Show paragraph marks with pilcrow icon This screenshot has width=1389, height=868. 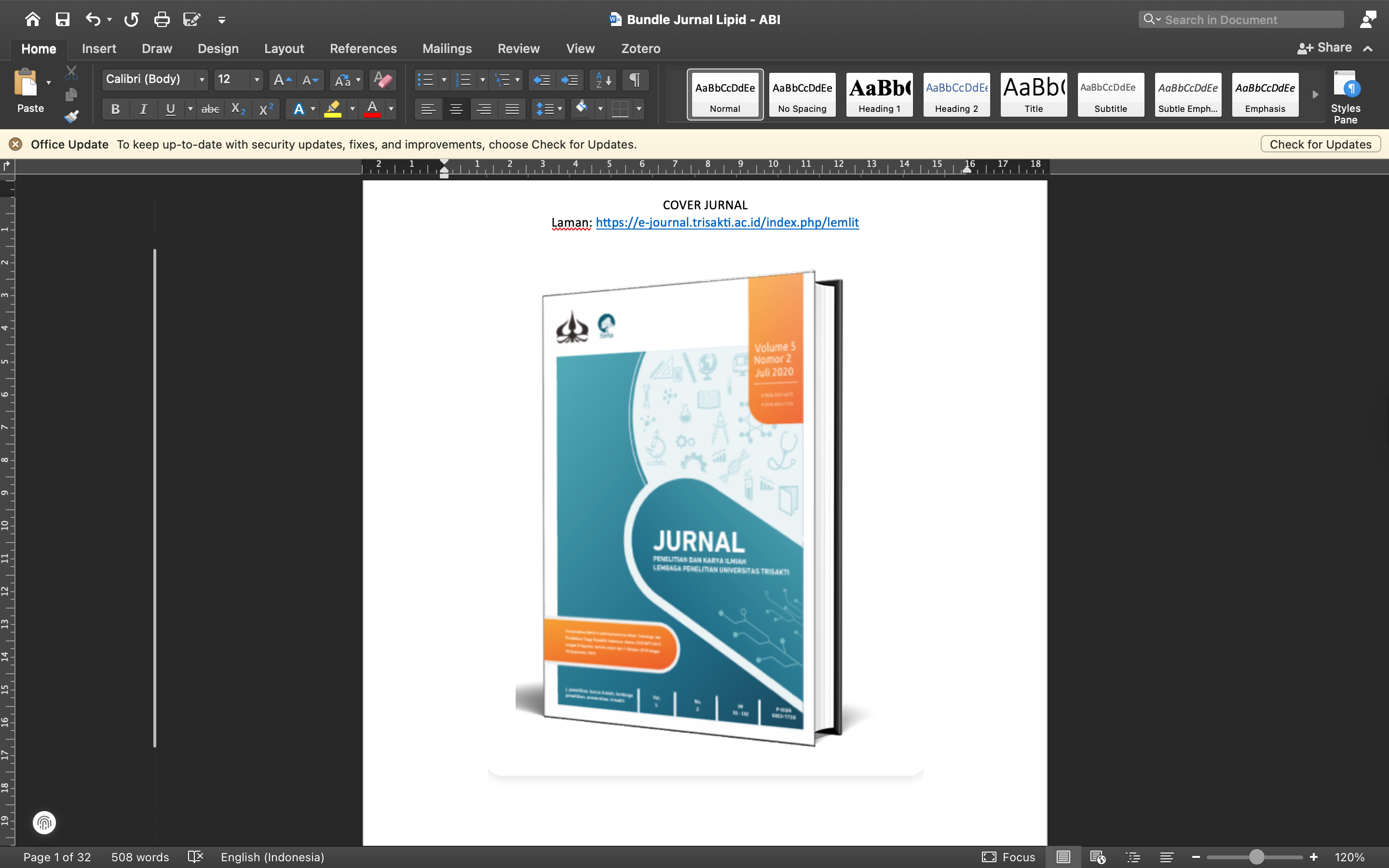[634, 80]
